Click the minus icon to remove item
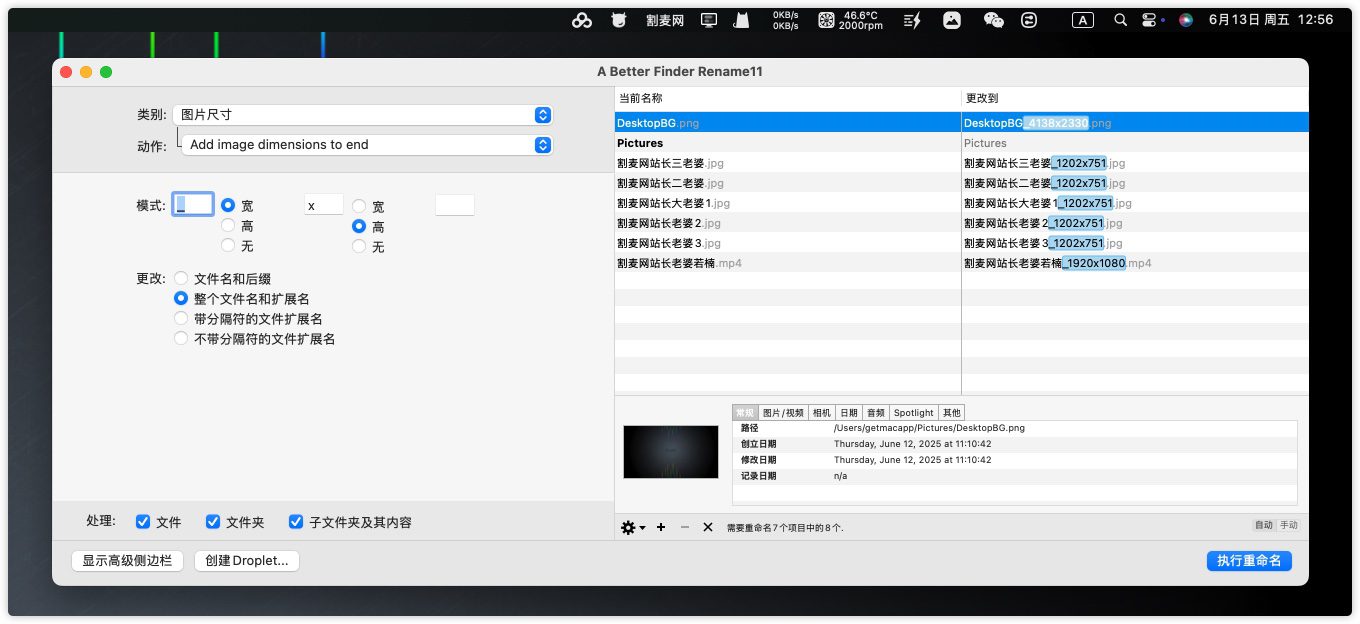The width and height of the screenshot is (1360, 624). click(685, 527)
